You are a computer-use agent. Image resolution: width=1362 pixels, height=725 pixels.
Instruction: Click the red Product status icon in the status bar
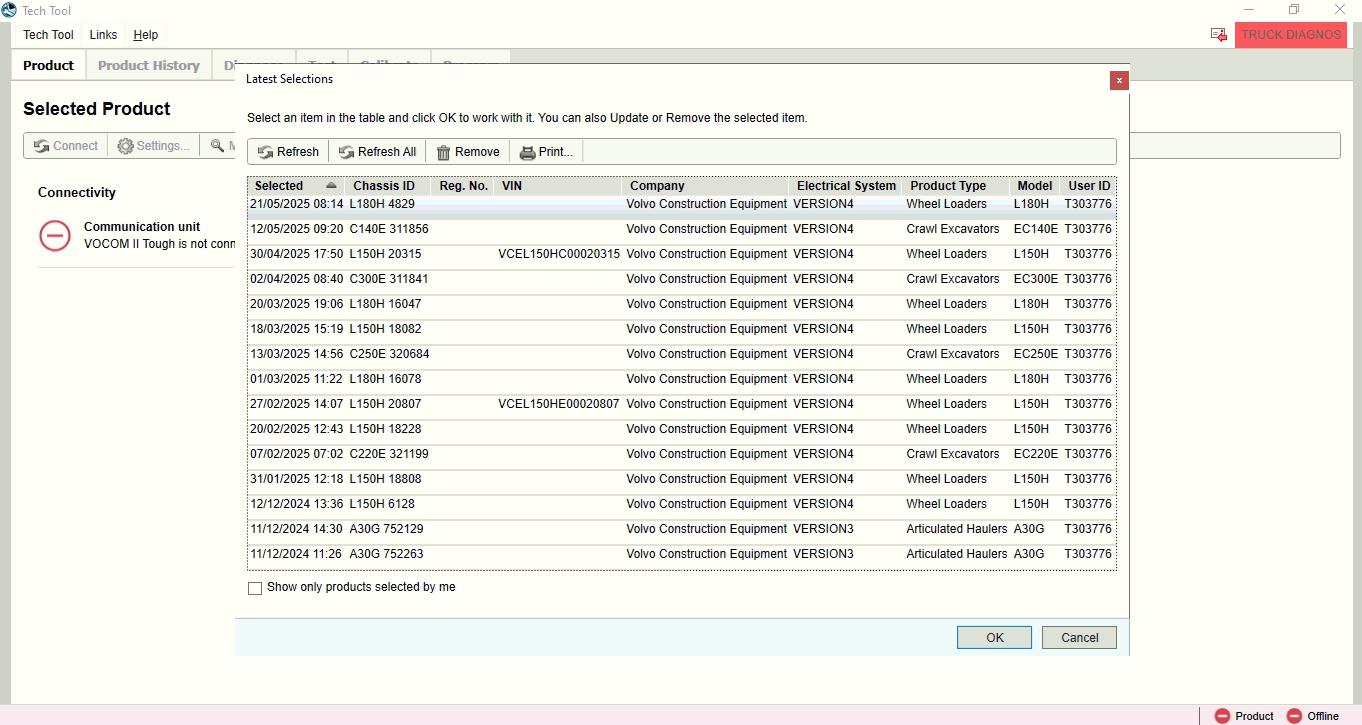click(1222, 716)
